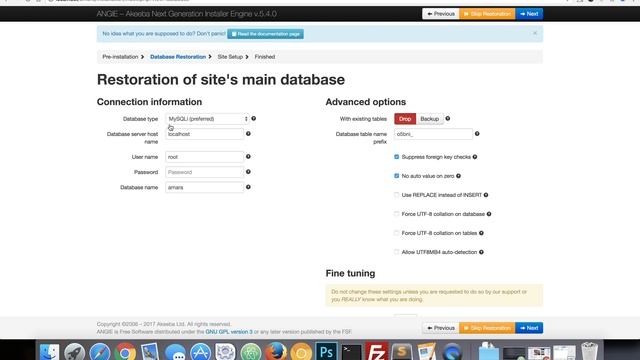The height and width of the screenshot is (360, 640).
Task: Click help icon beside Password field
Action: 248,172
